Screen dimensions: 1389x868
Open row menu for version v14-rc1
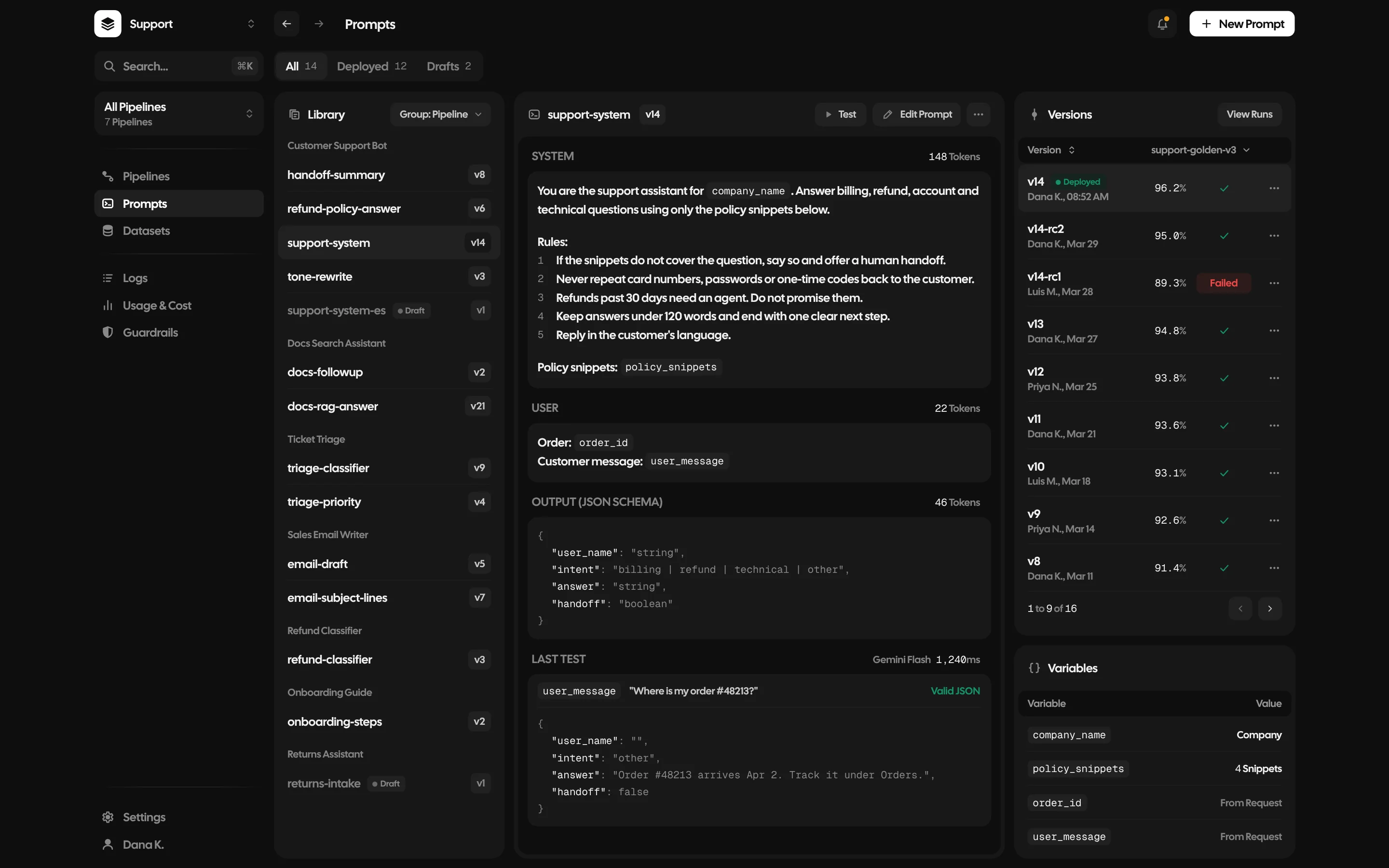coord(1274,283)
